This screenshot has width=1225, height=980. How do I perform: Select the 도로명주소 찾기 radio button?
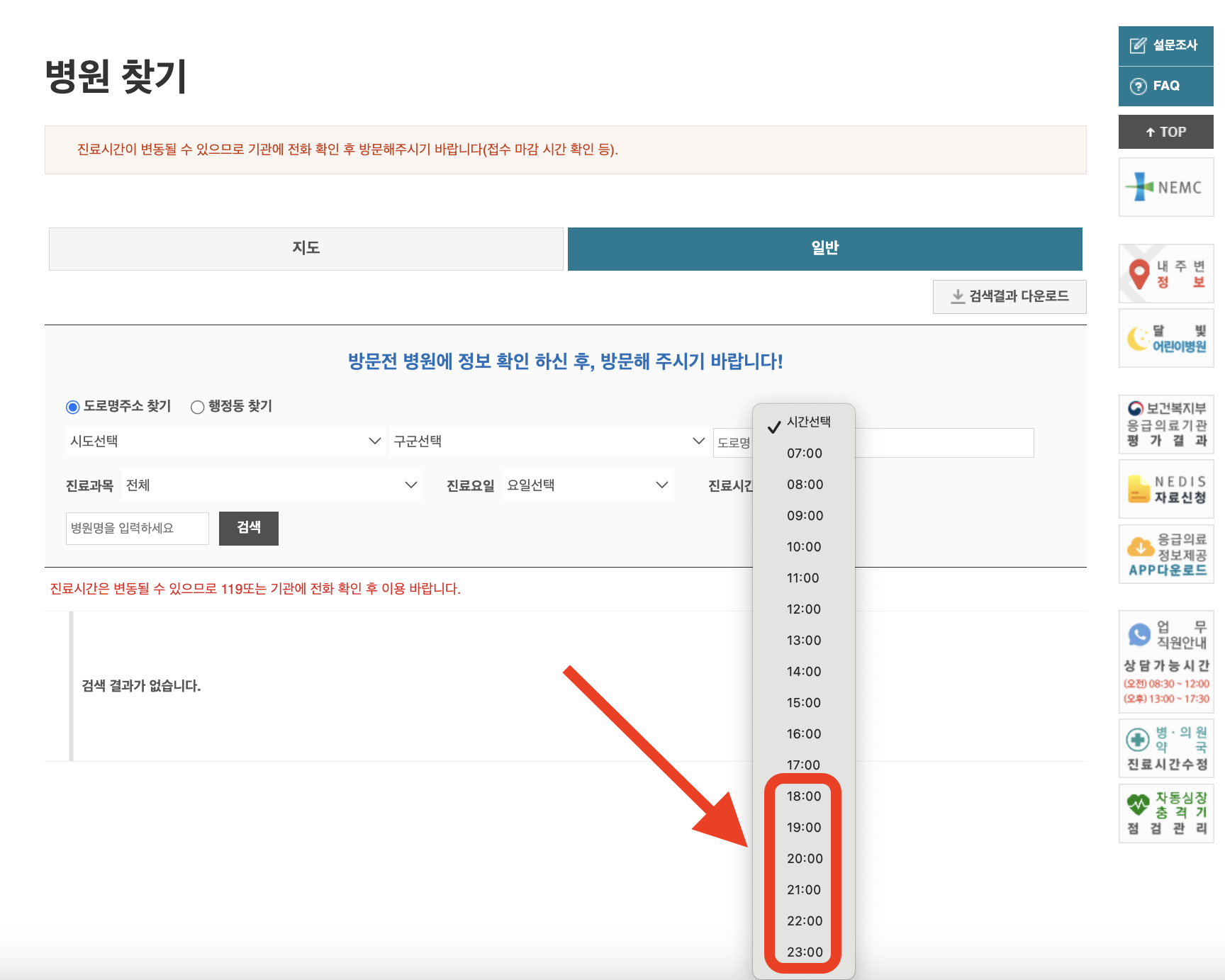click(73, 406)
